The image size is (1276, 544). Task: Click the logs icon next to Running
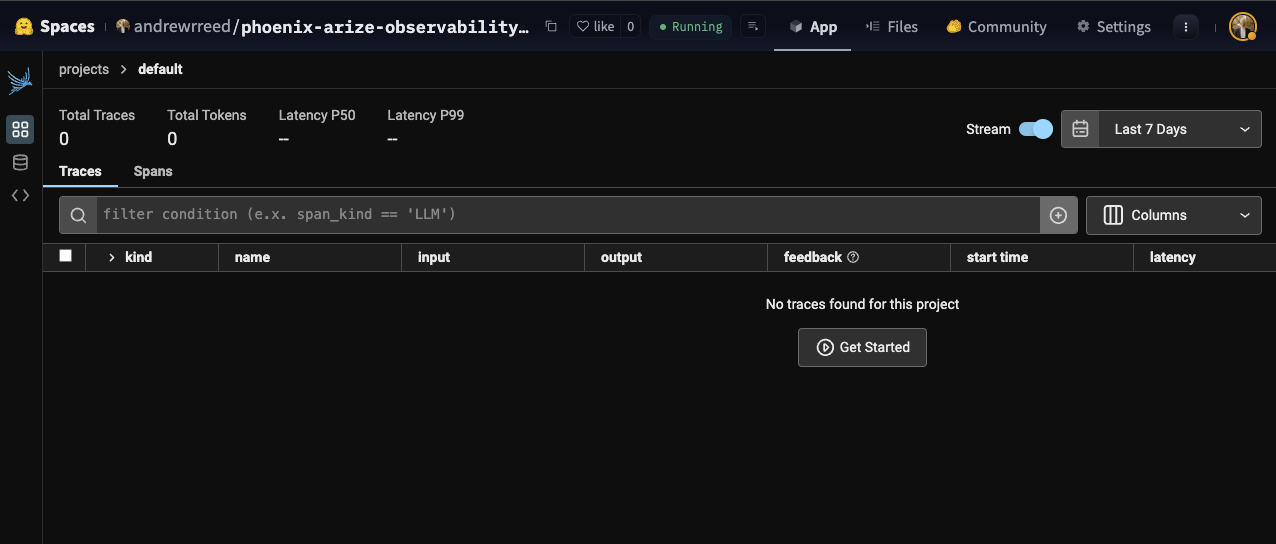coord(753,27)
